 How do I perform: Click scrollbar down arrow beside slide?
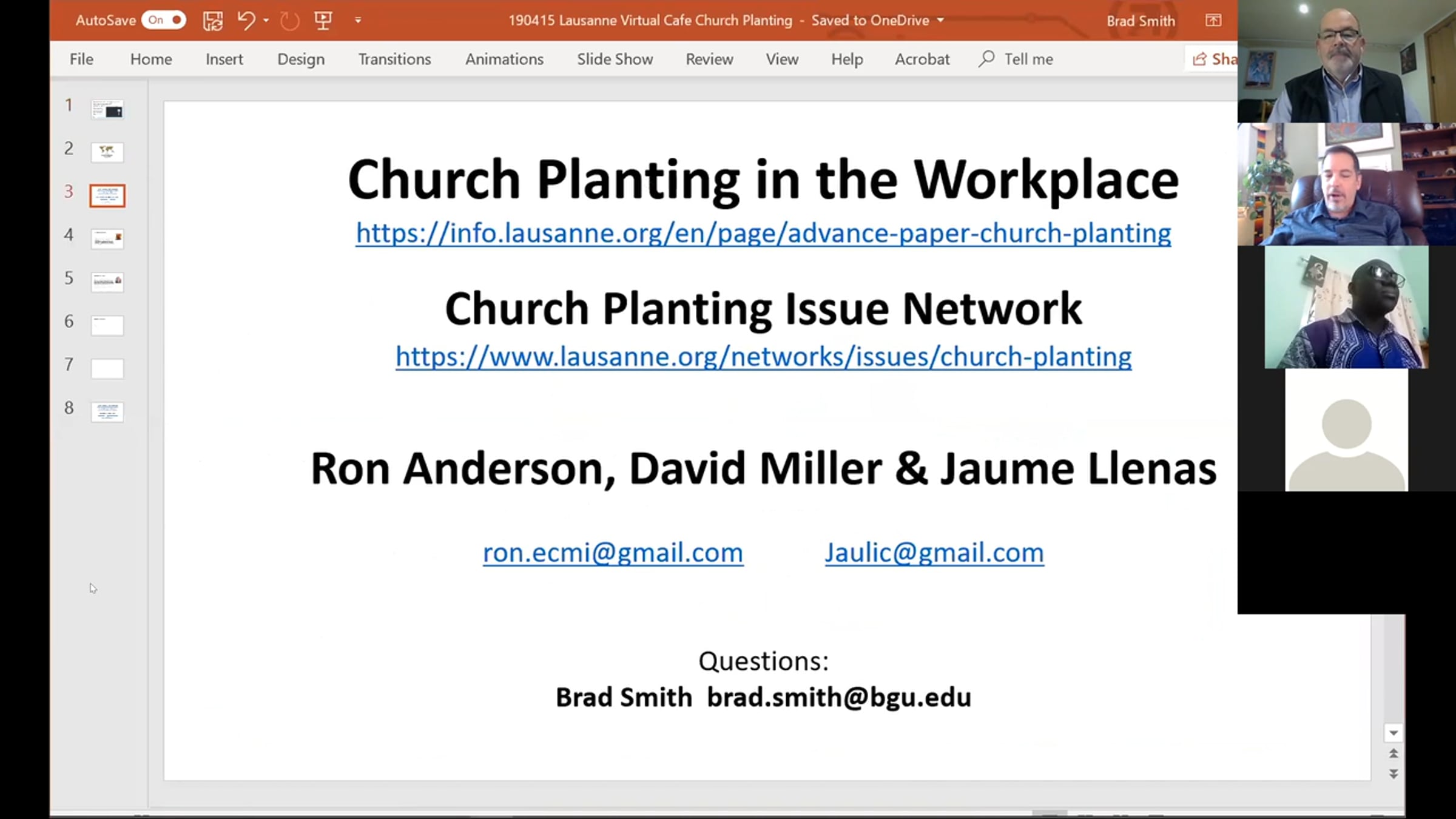point(1394,733)
